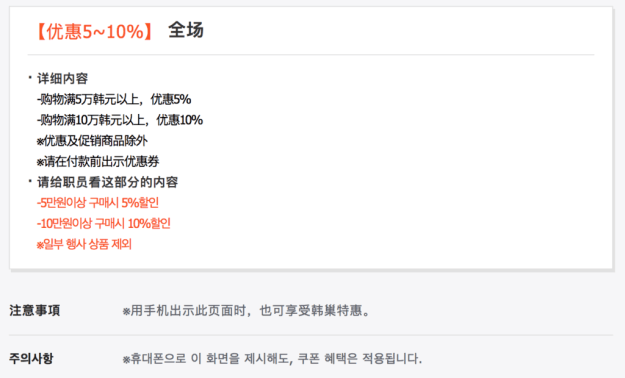
Task: Click the bullet dot before 详细内容
Action: [30, 77]
